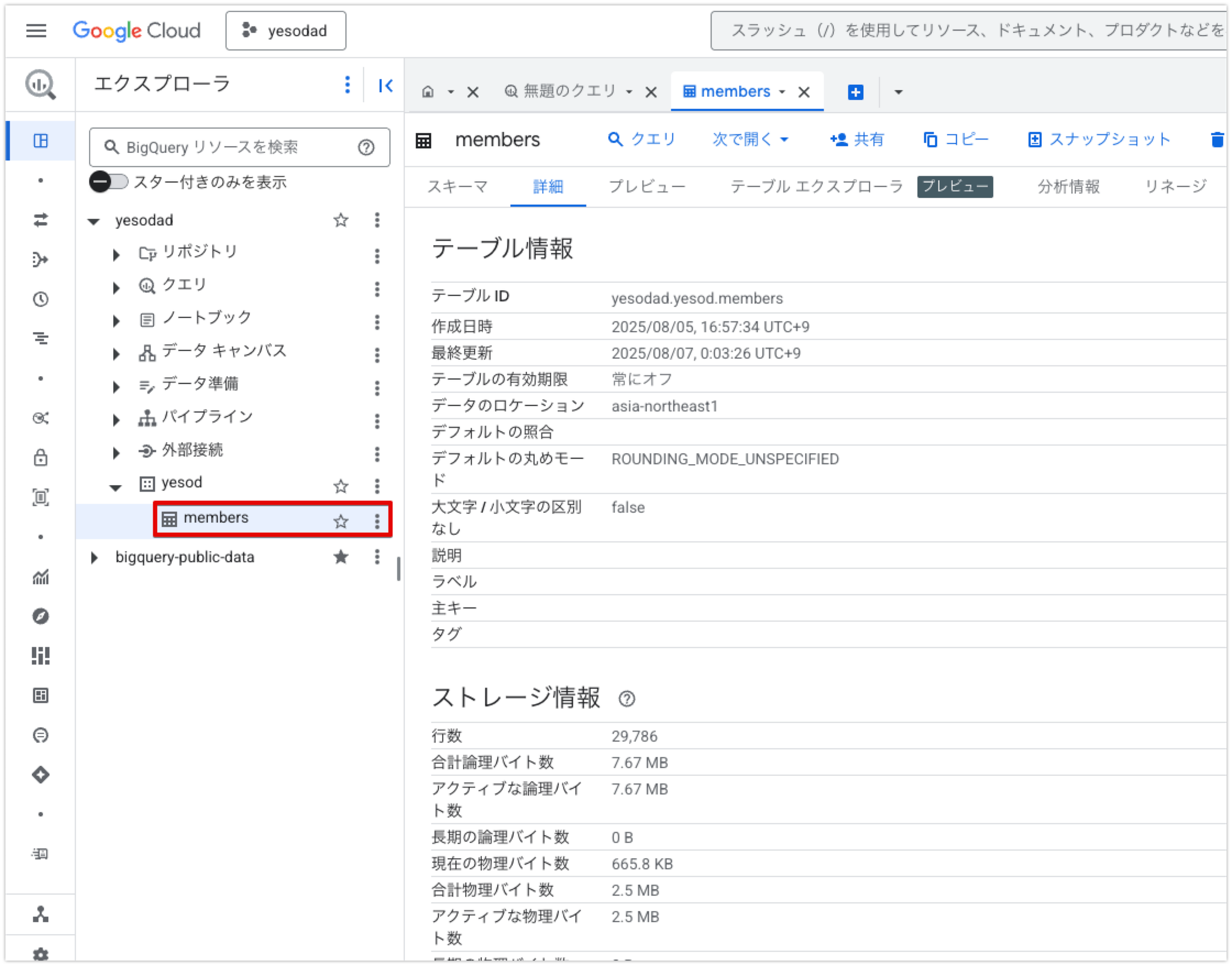Image resolution: width=1232 pixels, height=966 pixels.
Task: Close the home tab
Action: coord(473,92)
